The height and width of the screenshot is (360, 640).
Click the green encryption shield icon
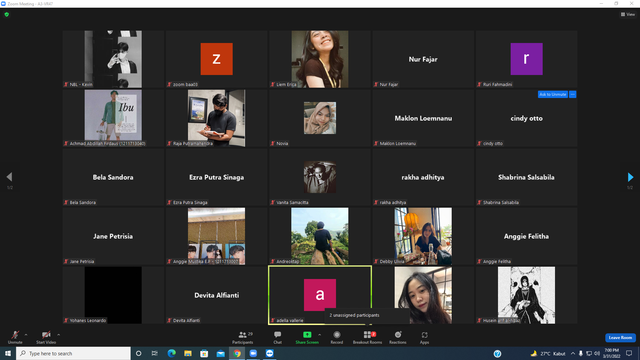pyautogui.click(x=7, y=14)
